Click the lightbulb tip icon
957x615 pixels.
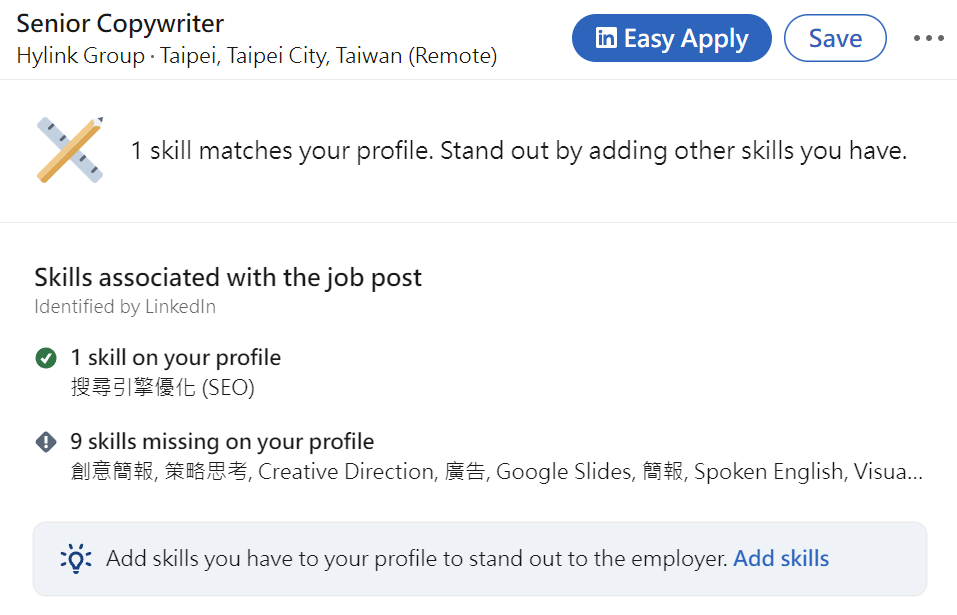[76, 558]
